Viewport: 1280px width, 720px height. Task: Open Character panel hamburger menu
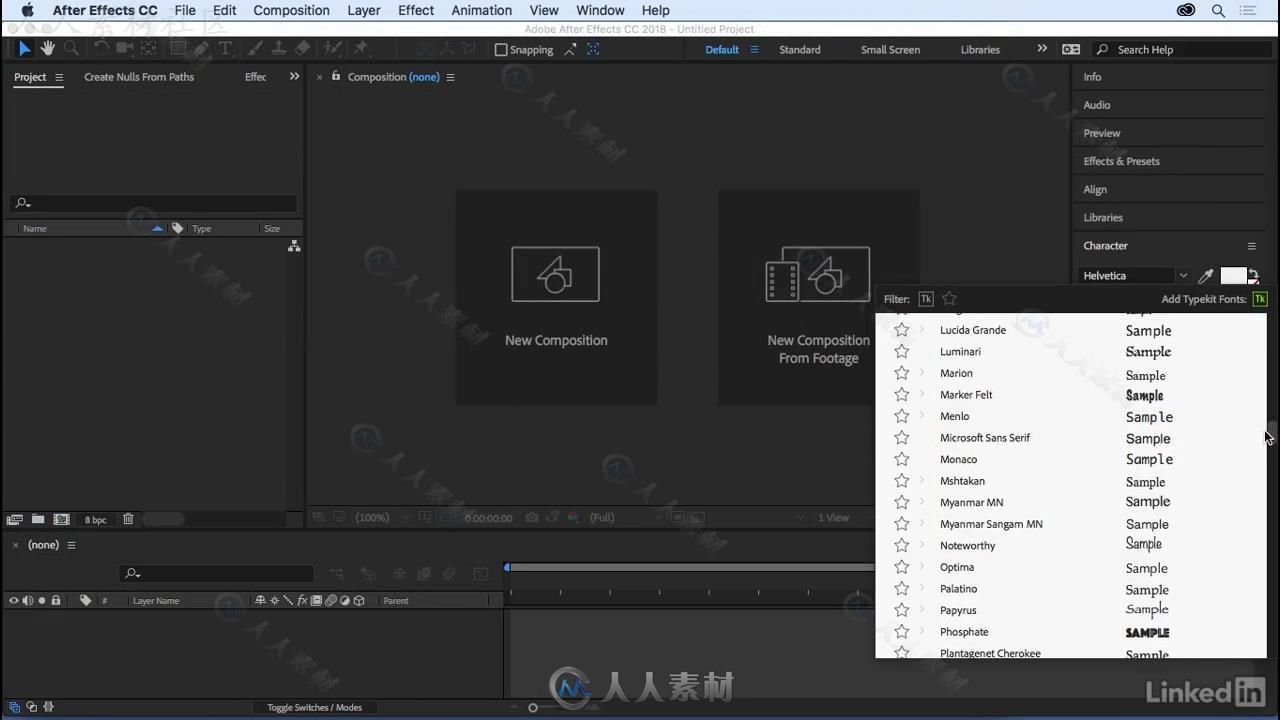pos(1251,246)
